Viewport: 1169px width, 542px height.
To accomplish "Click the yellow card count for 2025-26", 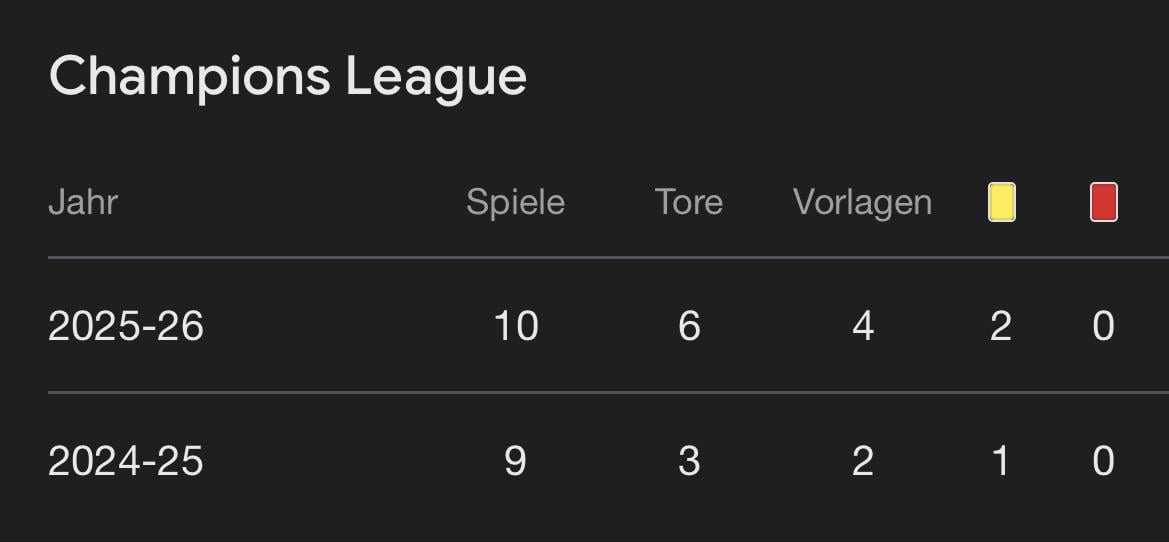I will coord(1001,326).
